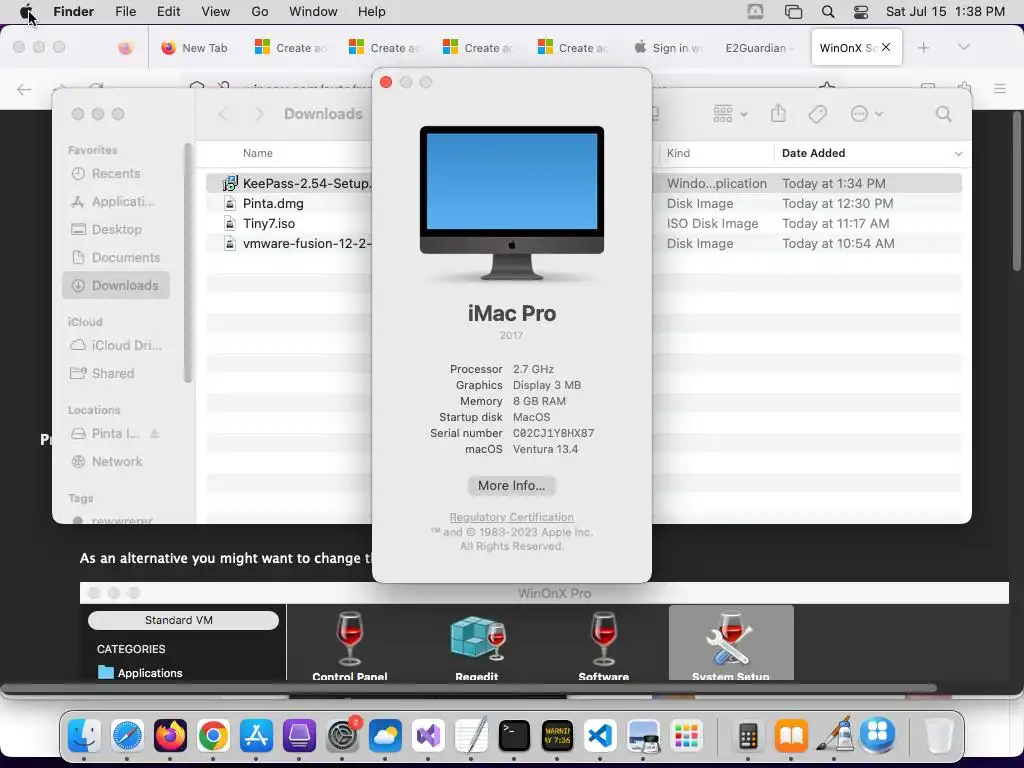This screenshot has height=768, width=1024.
Task: Open the View menu
Action: pyautogui.click(x=216, y=11)
